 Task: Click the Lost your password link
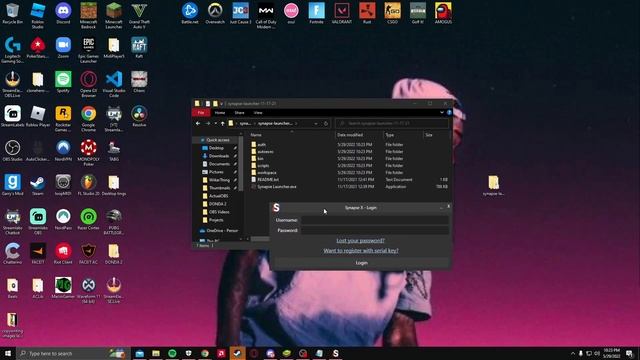click(x=360, y=241)
